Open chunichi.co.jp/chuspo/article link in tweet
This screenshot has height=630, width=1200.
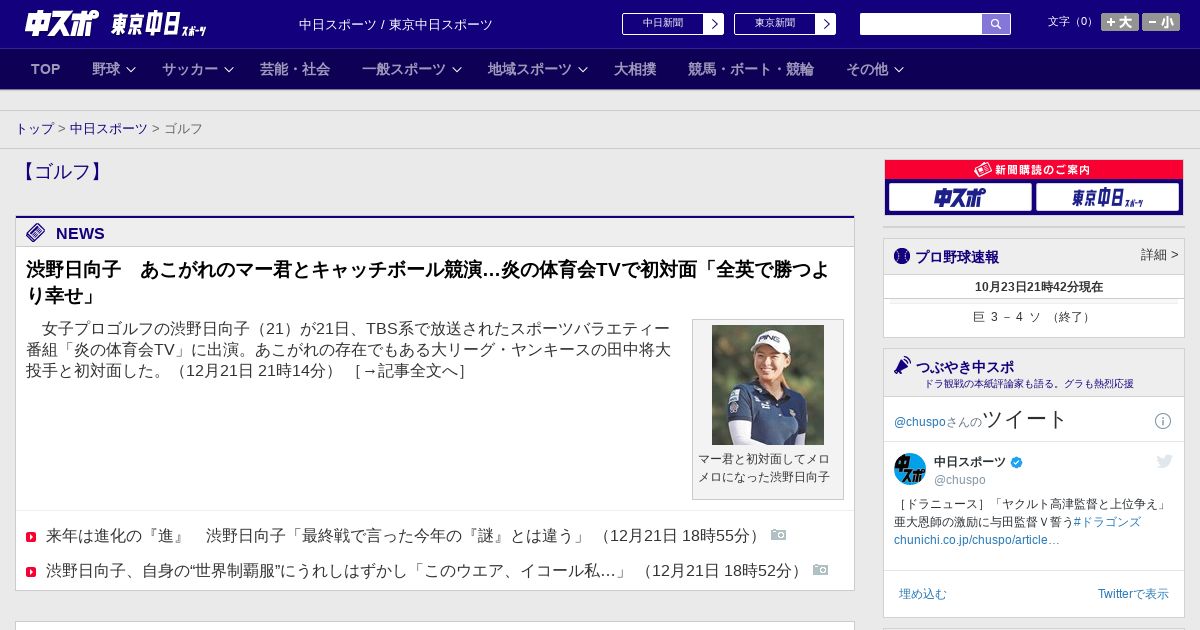pyautogui.click(x=977, y=540)
